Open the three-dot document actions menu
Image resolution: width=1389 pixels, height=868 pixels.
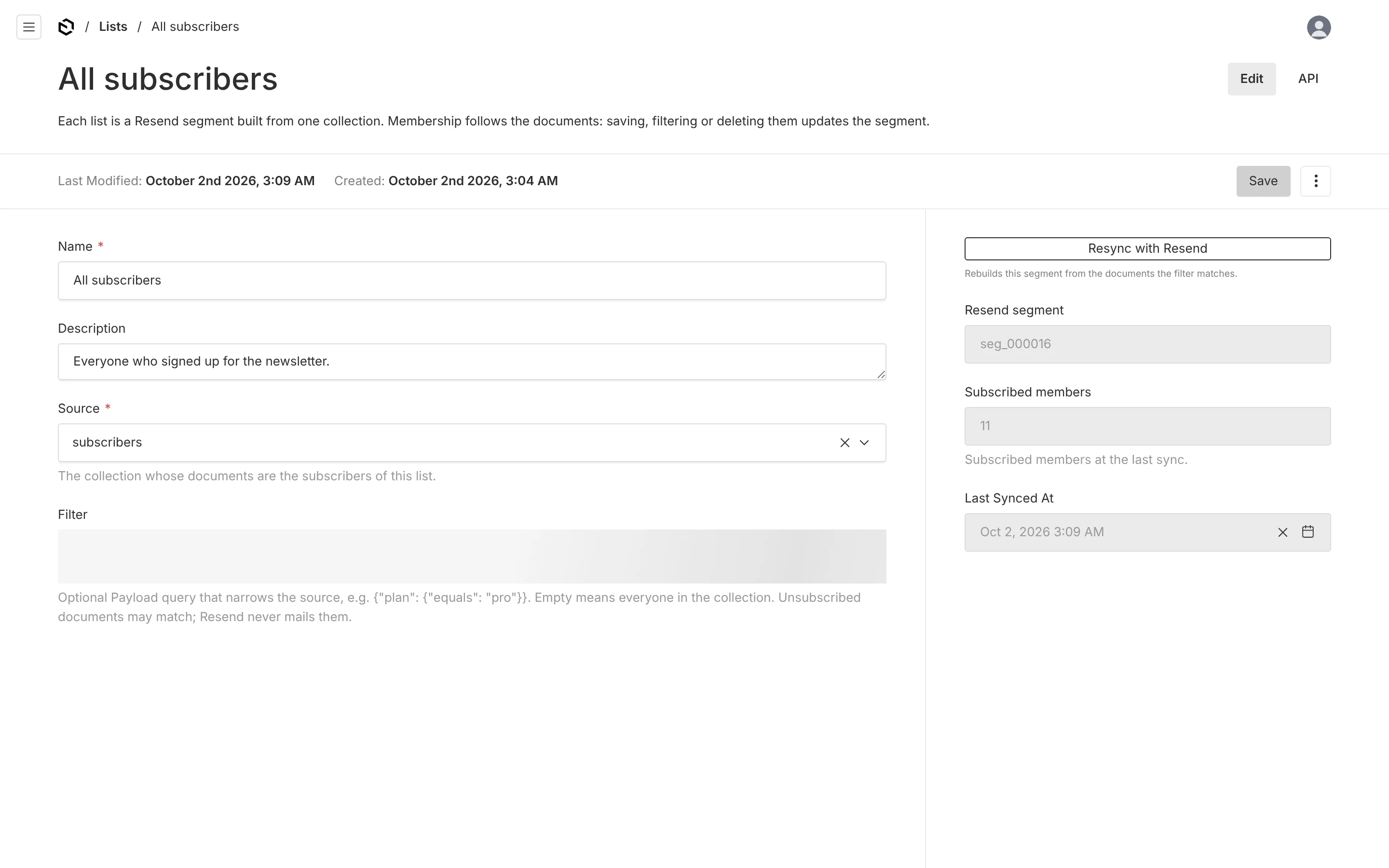[1315, 181]
